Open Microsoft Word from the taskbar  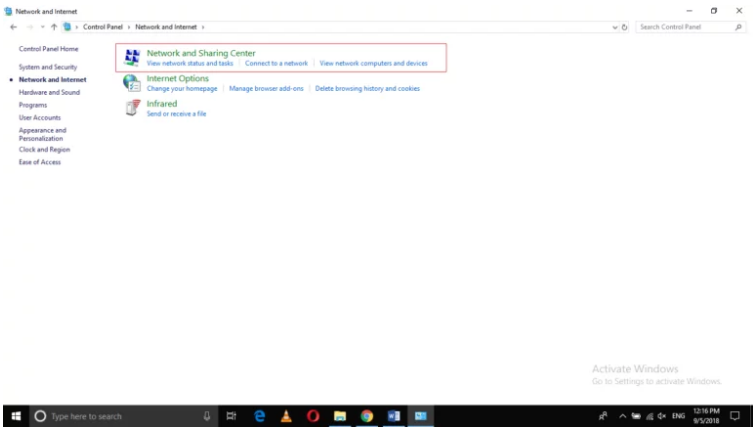394,416
